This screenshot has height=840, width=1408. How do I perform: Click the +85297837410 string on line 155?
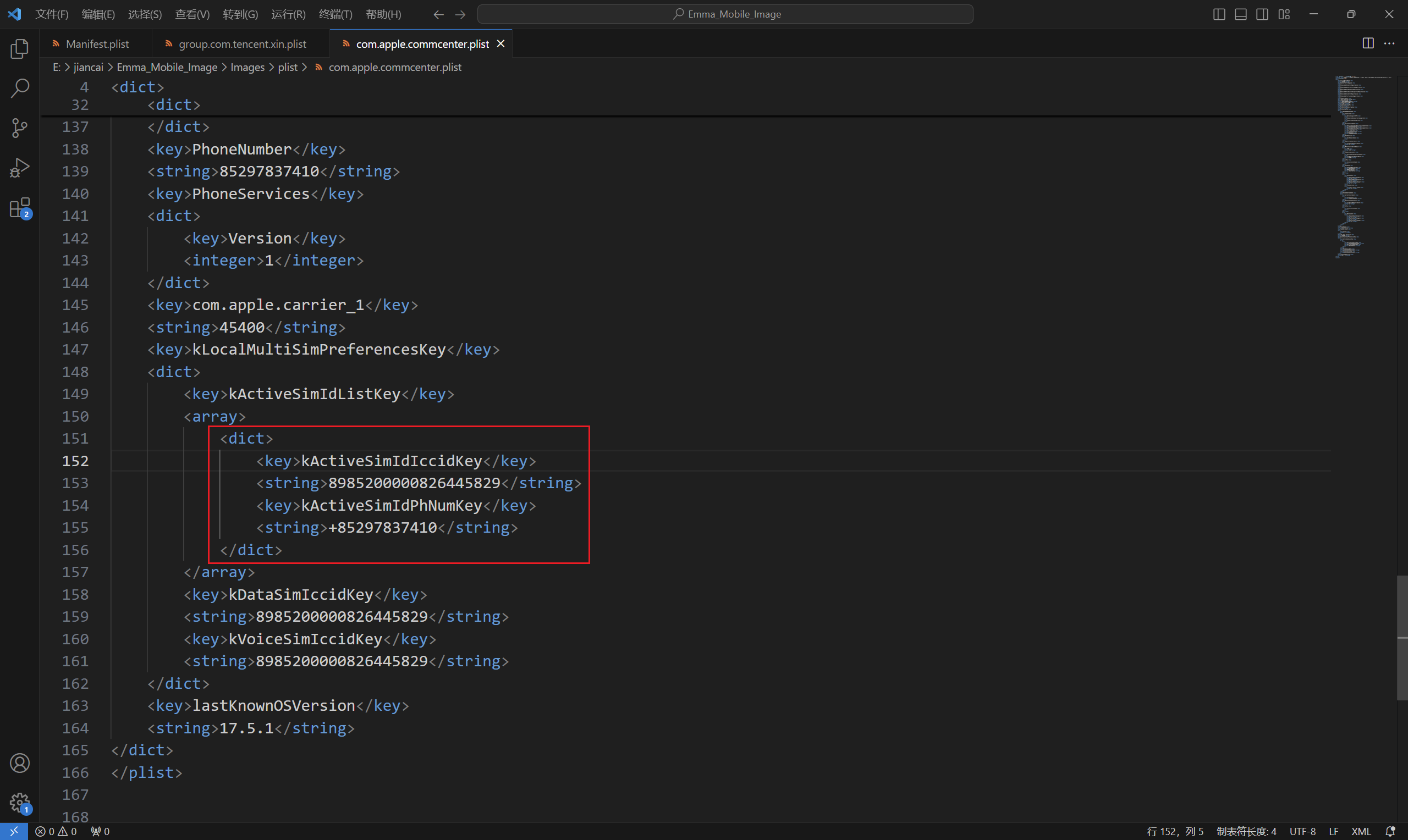point(383,528)
